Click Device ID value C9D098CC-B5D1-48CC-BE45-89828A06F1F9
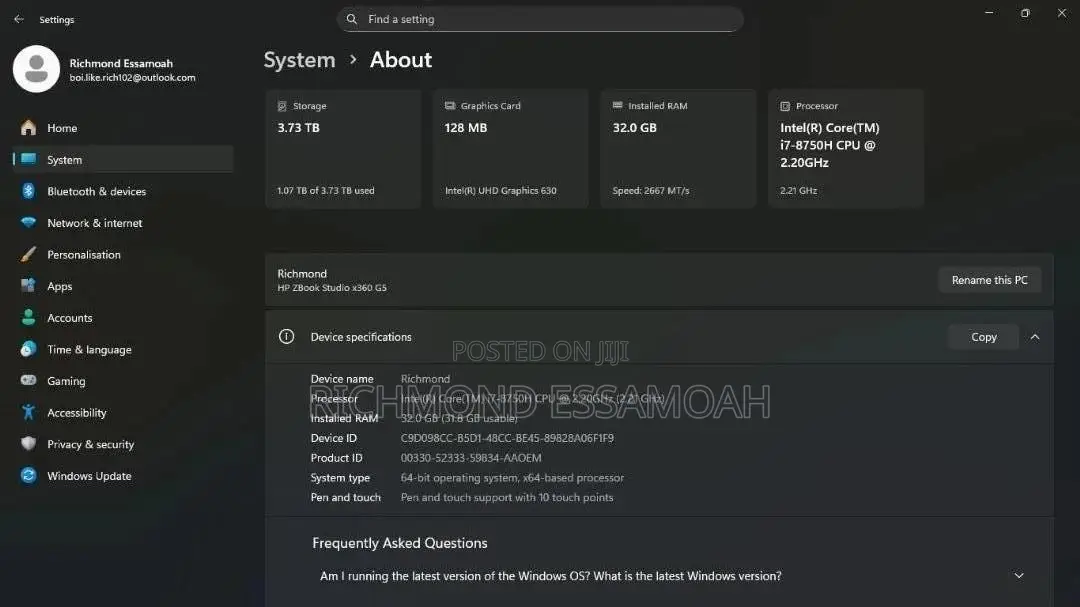The width and height of the screenshot is (1080, 607). (507, 438)
